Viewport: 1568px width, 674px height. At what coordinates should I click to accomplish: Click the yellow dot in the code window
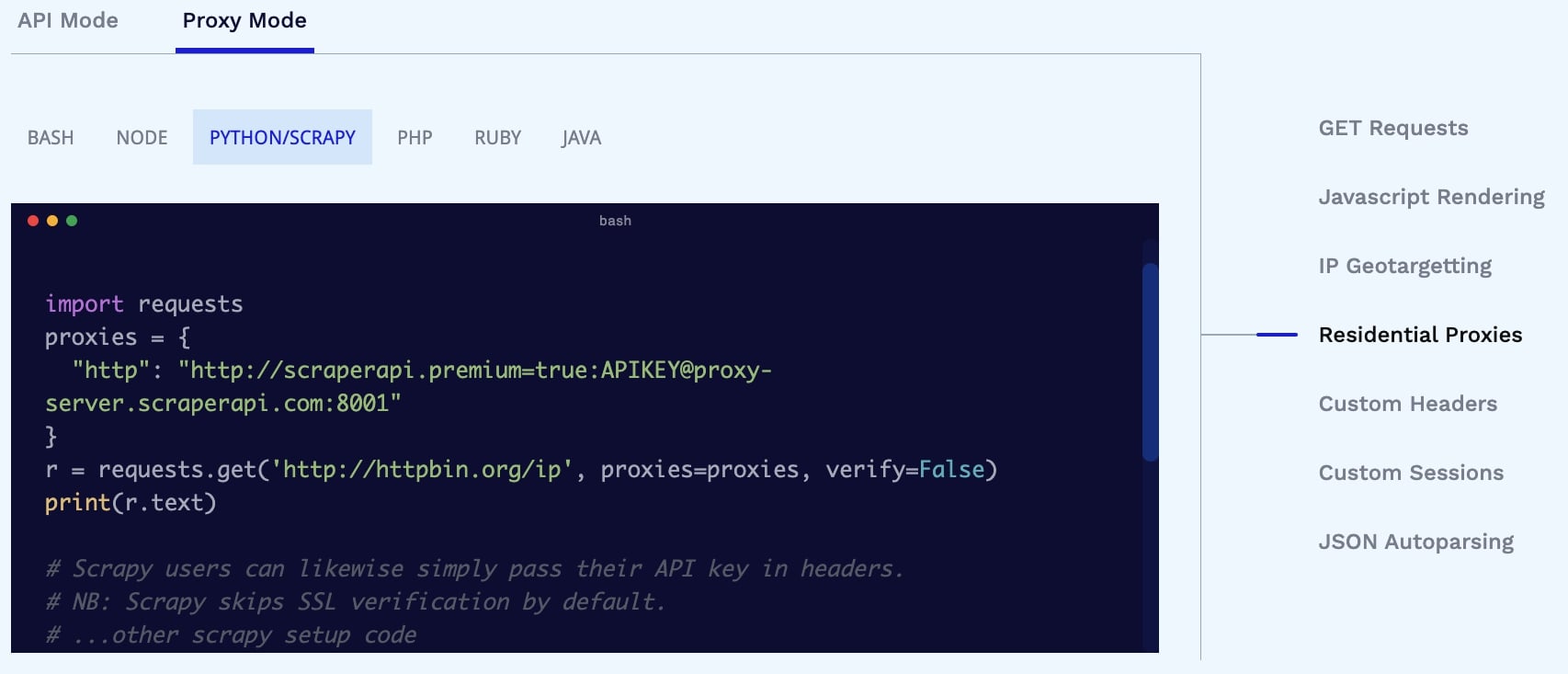(x=52, y=221)
